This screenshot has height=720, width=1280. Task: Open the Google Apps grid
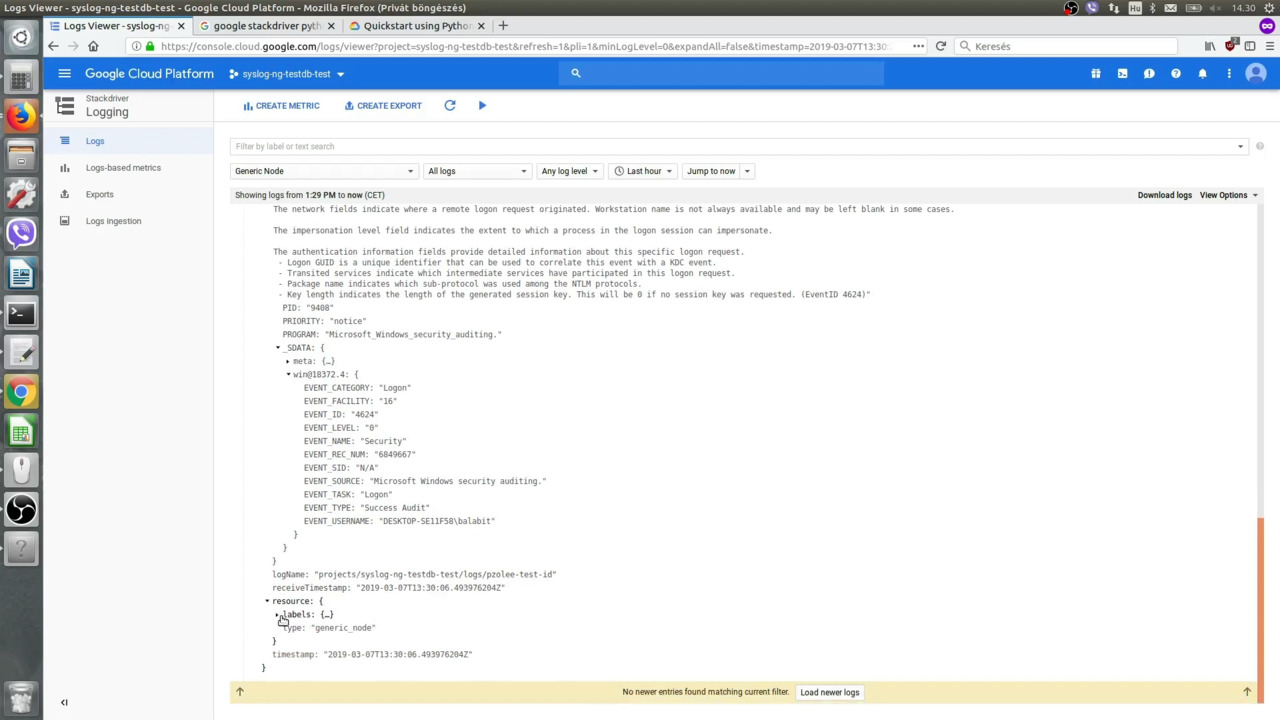click(x=1095, y=73)
